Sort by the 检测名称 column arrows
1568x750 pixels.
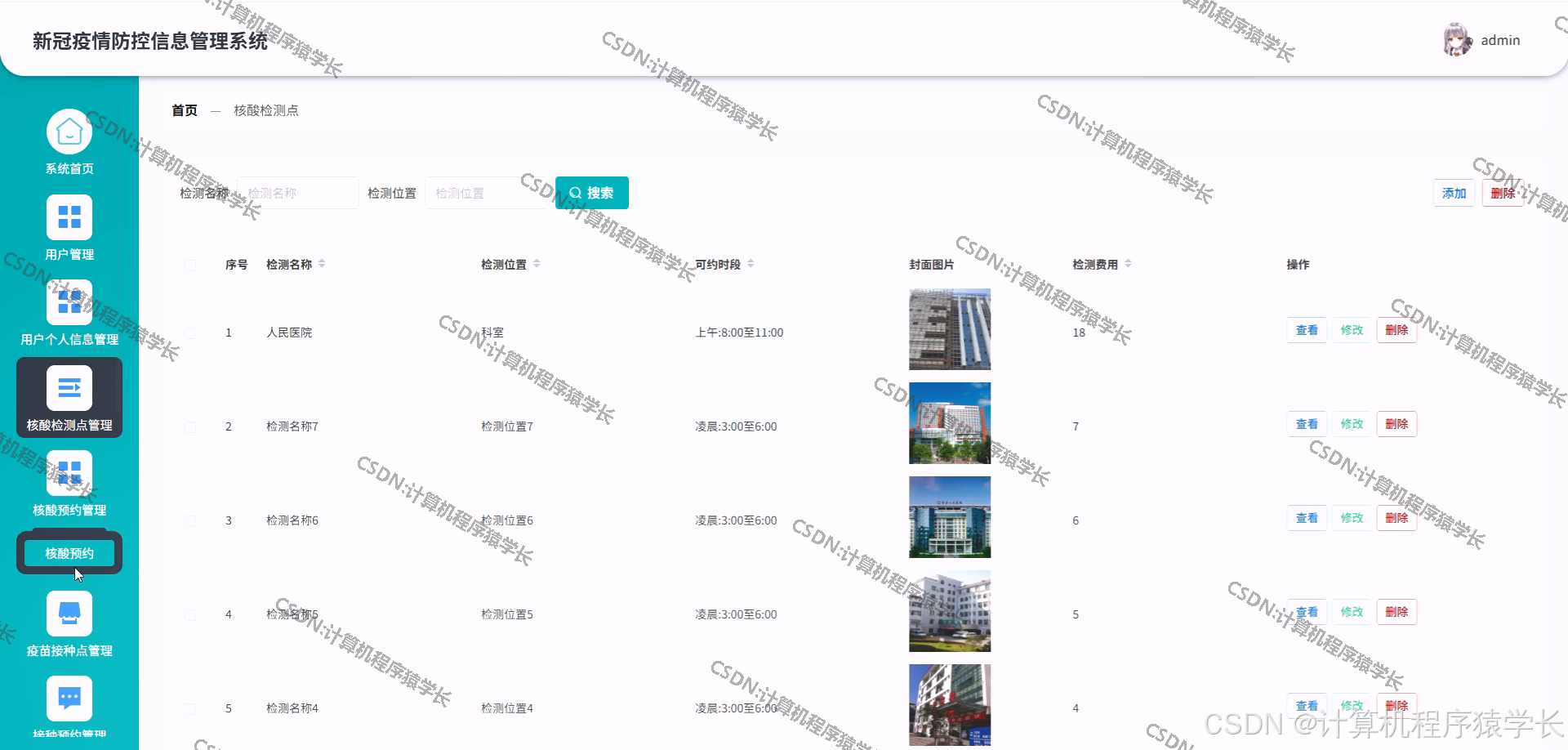pyautogui.click(x=322, y=264)
